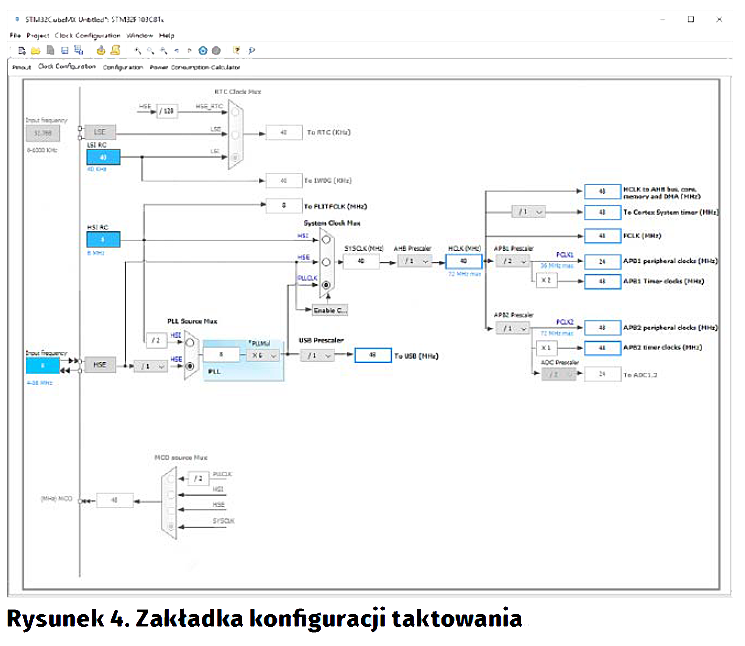The image size is (745, 646).
Task: Open the USB Prescaler dropdown
Action: point(318,355)
